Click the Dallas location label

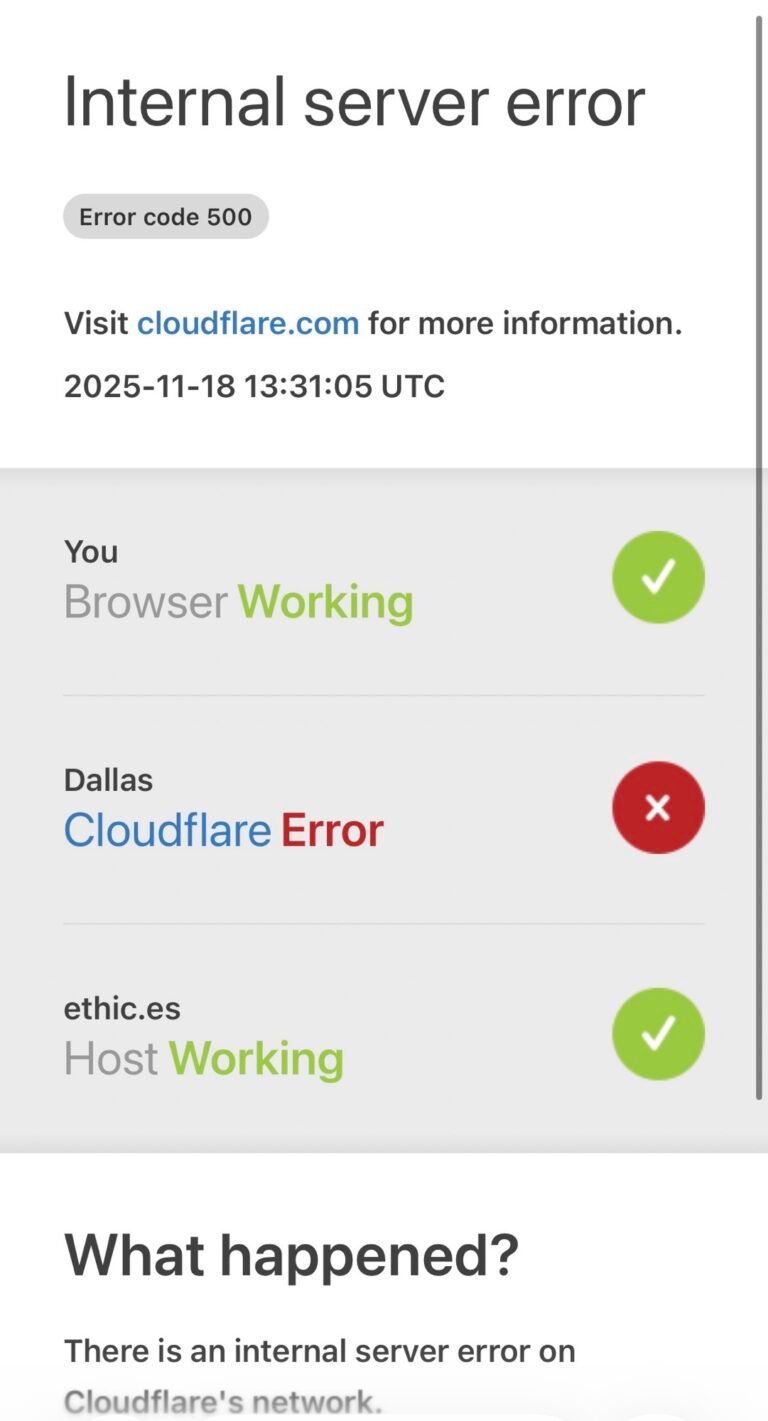108,779
